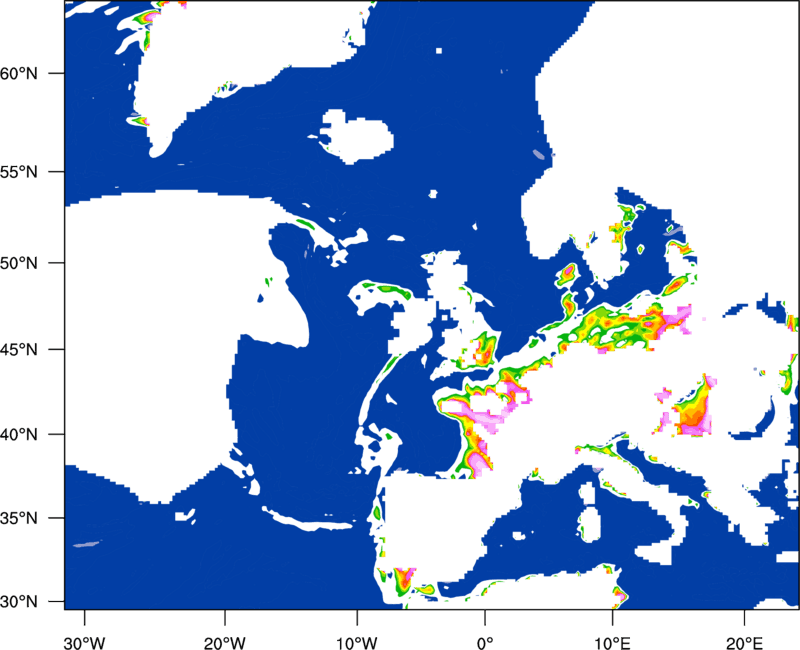This screenshot has height=650, width=800.
Task: Click the 30°N latitude label
Action: 19,602
